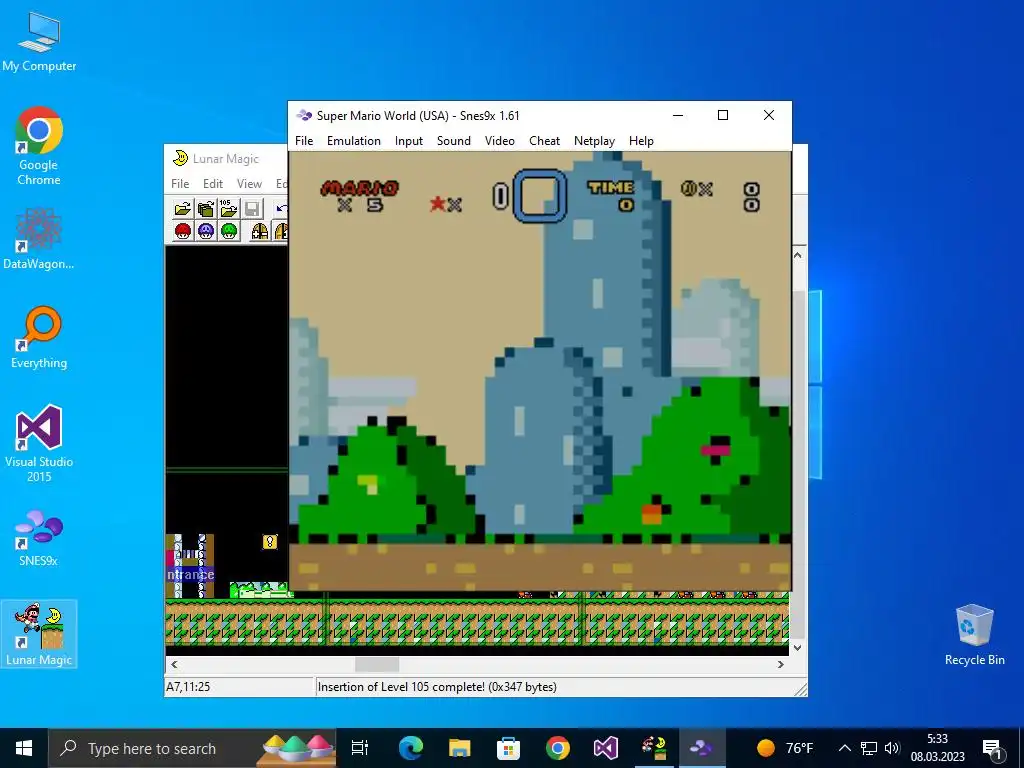Click the blue undo arrow icon
The height and width of the screenshot is (768, 1024).
(x=281, y=208)
